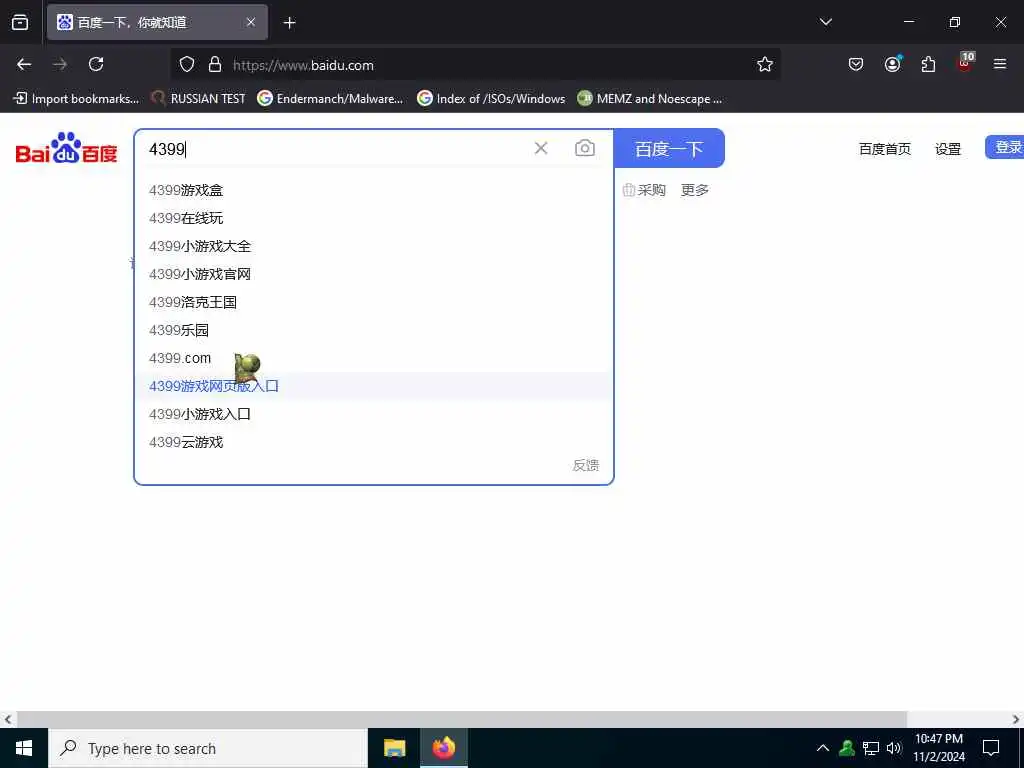The image size is (1024, 768).
Task: Open the Firefox application menu
Action: coord(1000,64)
